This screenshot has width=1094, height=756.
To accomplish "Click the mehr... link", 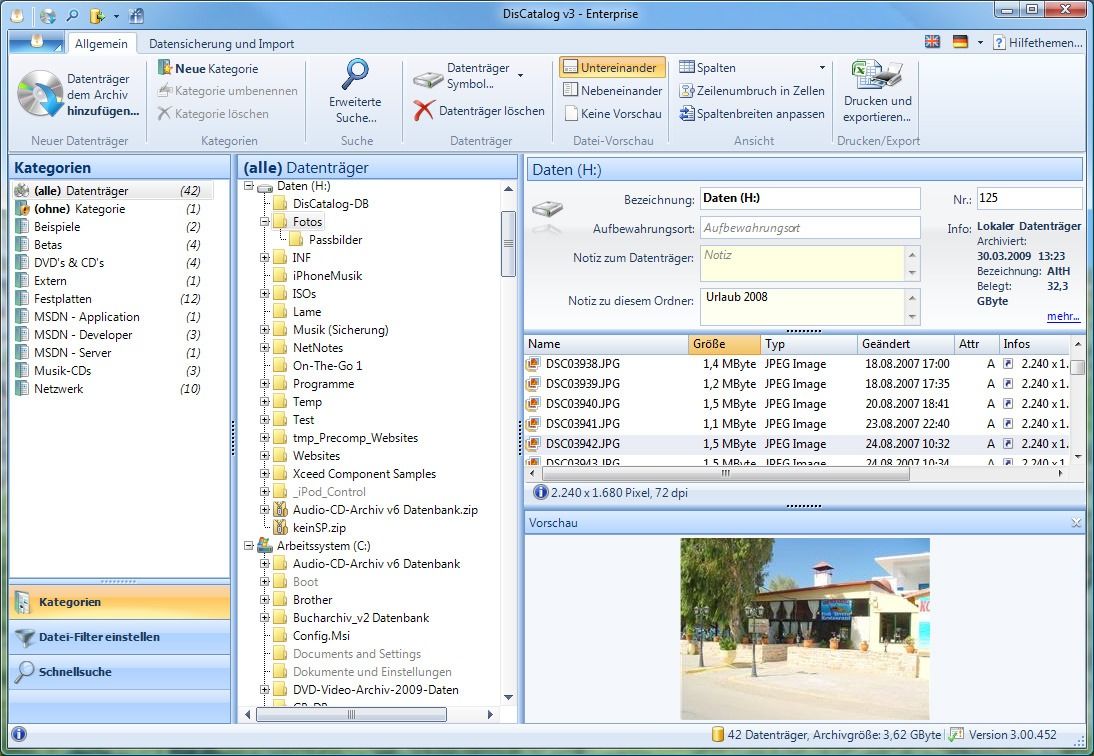I will (x=1063, y=316).
